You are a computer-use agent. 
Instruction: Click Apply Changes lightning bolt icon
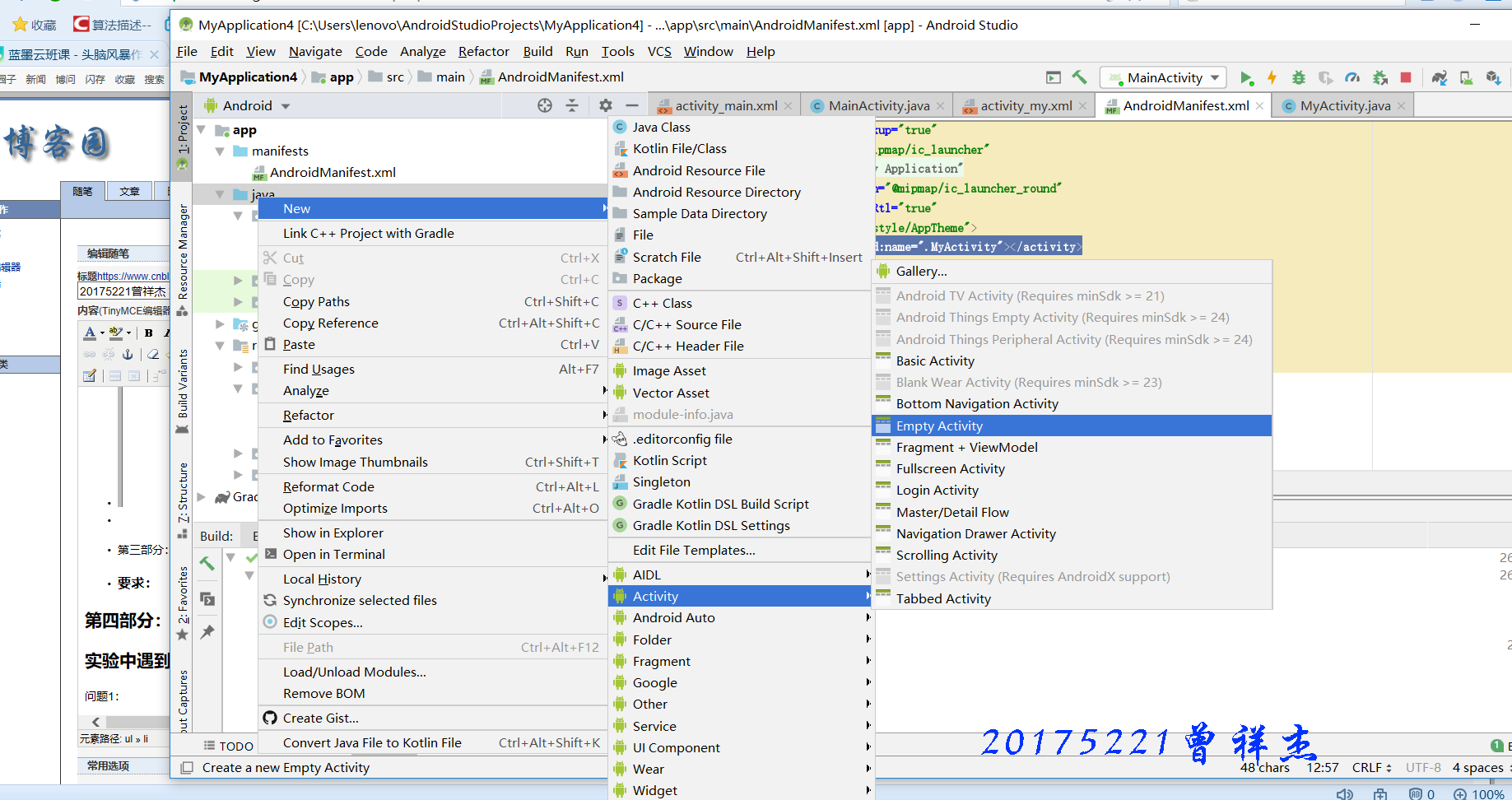[x=1272, y=77]
